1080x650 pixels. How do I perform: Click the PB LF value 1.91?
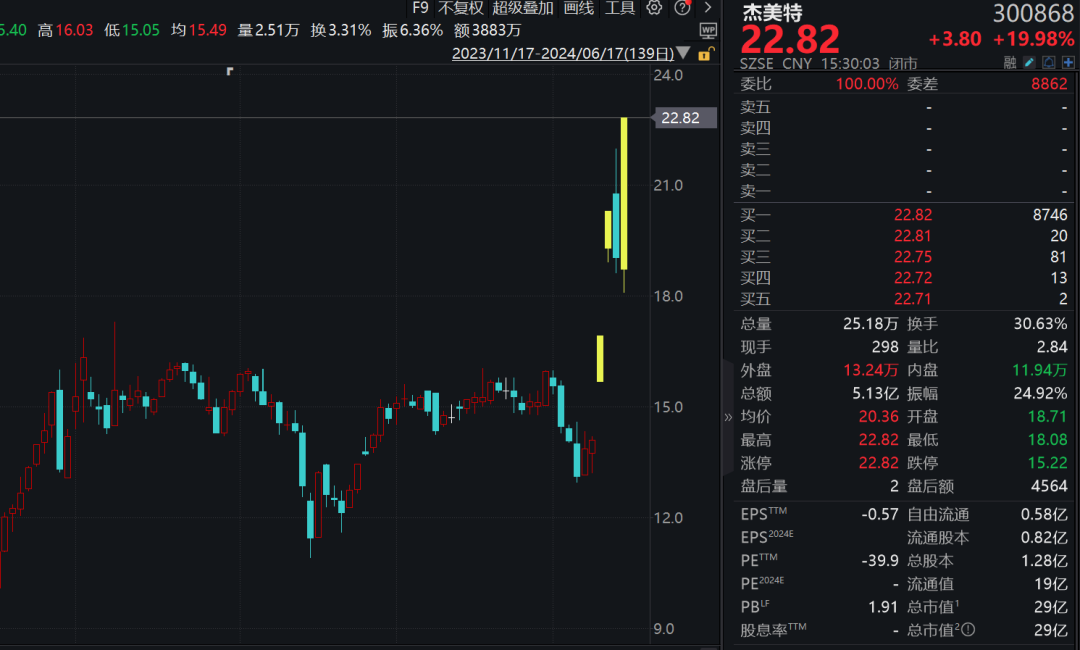point(884,607)
